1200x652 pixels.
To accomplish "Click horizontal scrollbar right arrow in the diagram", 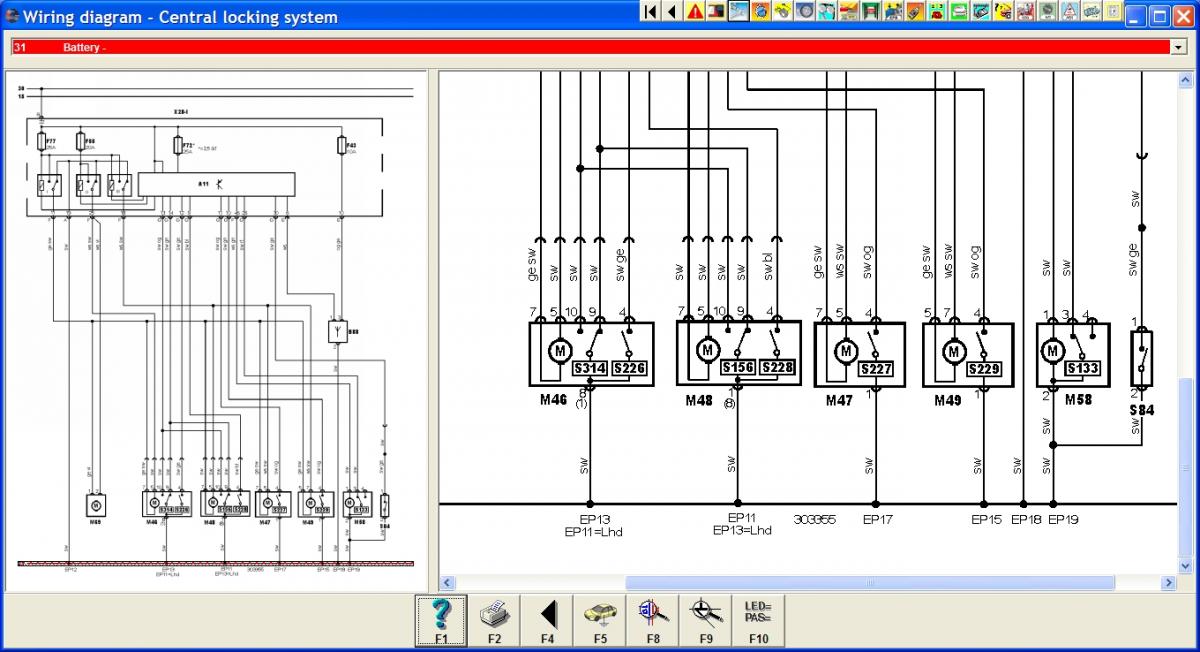I will click(1169, 583).
